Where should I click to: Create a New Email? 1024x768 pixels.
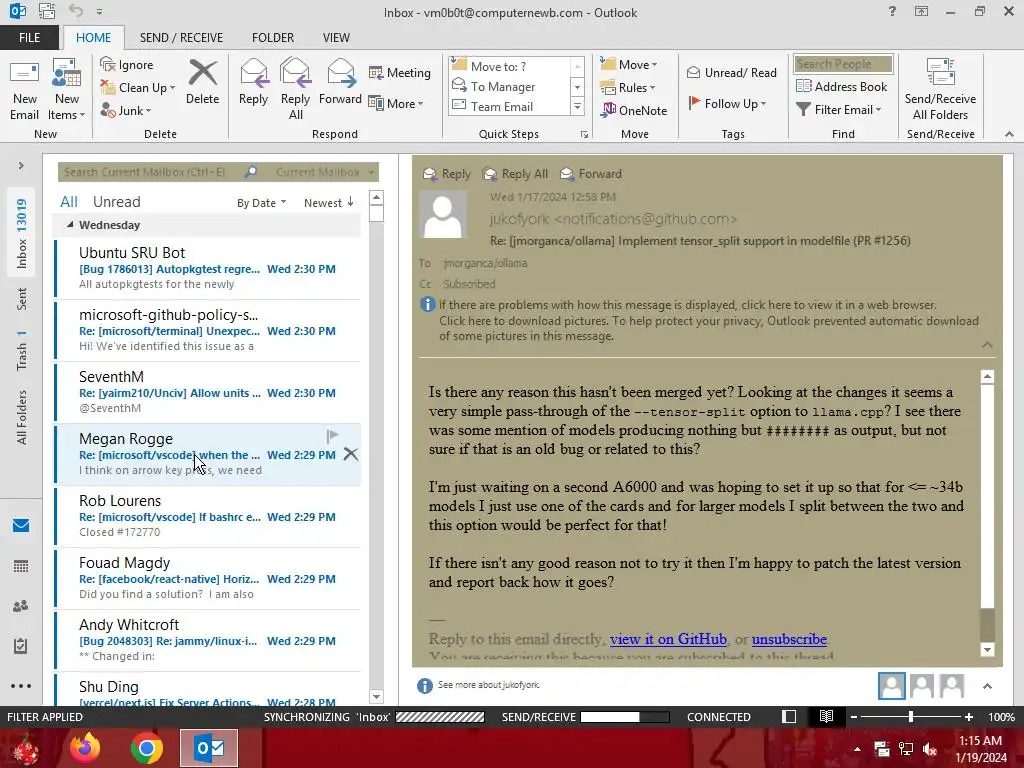pos(25,90)
